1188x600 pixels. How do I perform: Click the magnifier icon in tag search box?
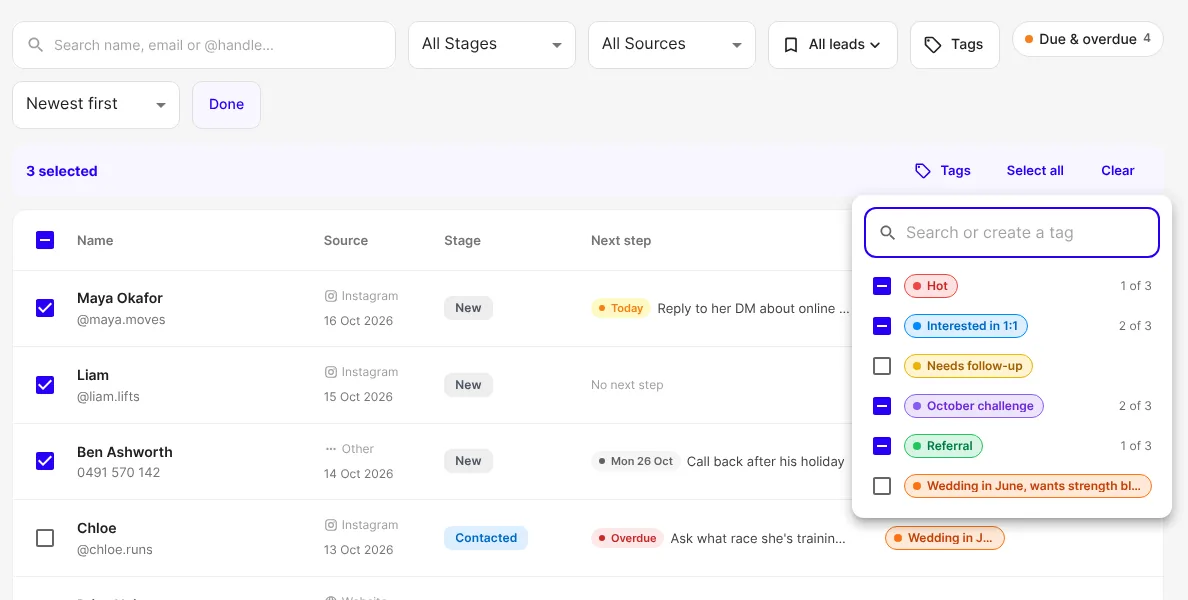pos(888,233)
